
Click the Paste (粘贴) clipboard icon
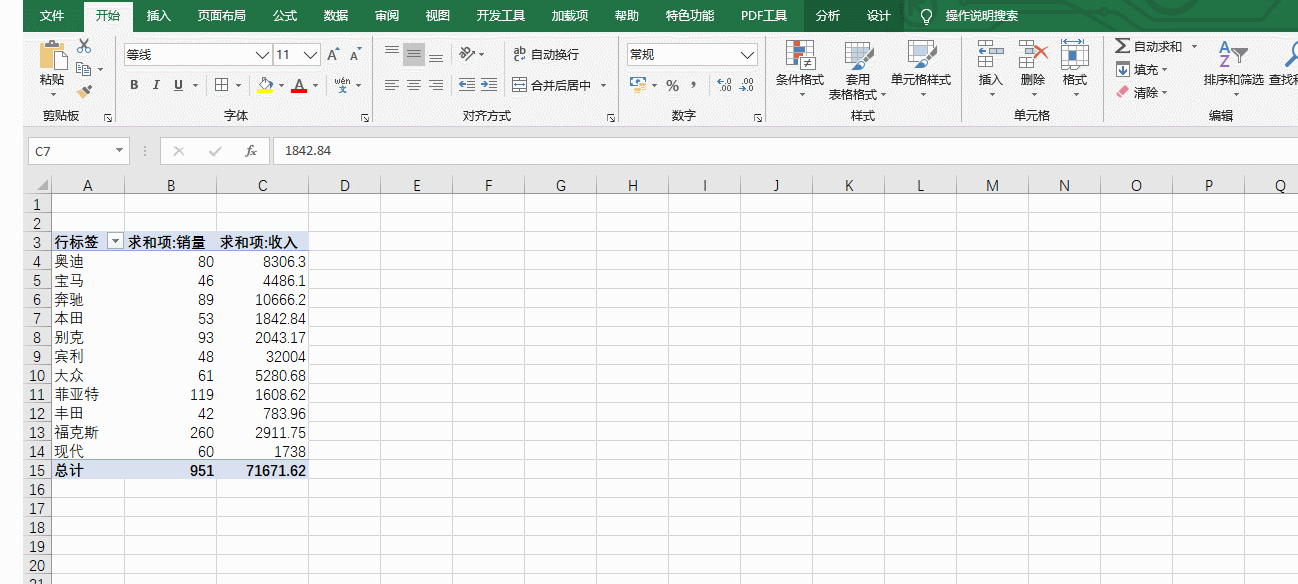point(52,56)
